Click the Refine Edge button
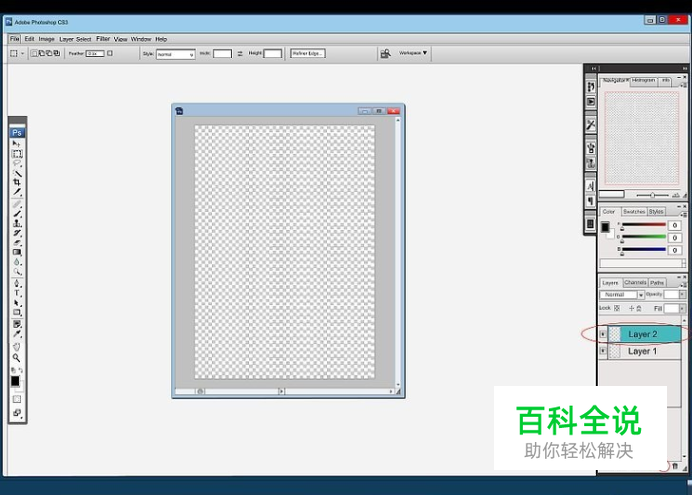This screenshot has width=692, height=495. coord(308,53)
